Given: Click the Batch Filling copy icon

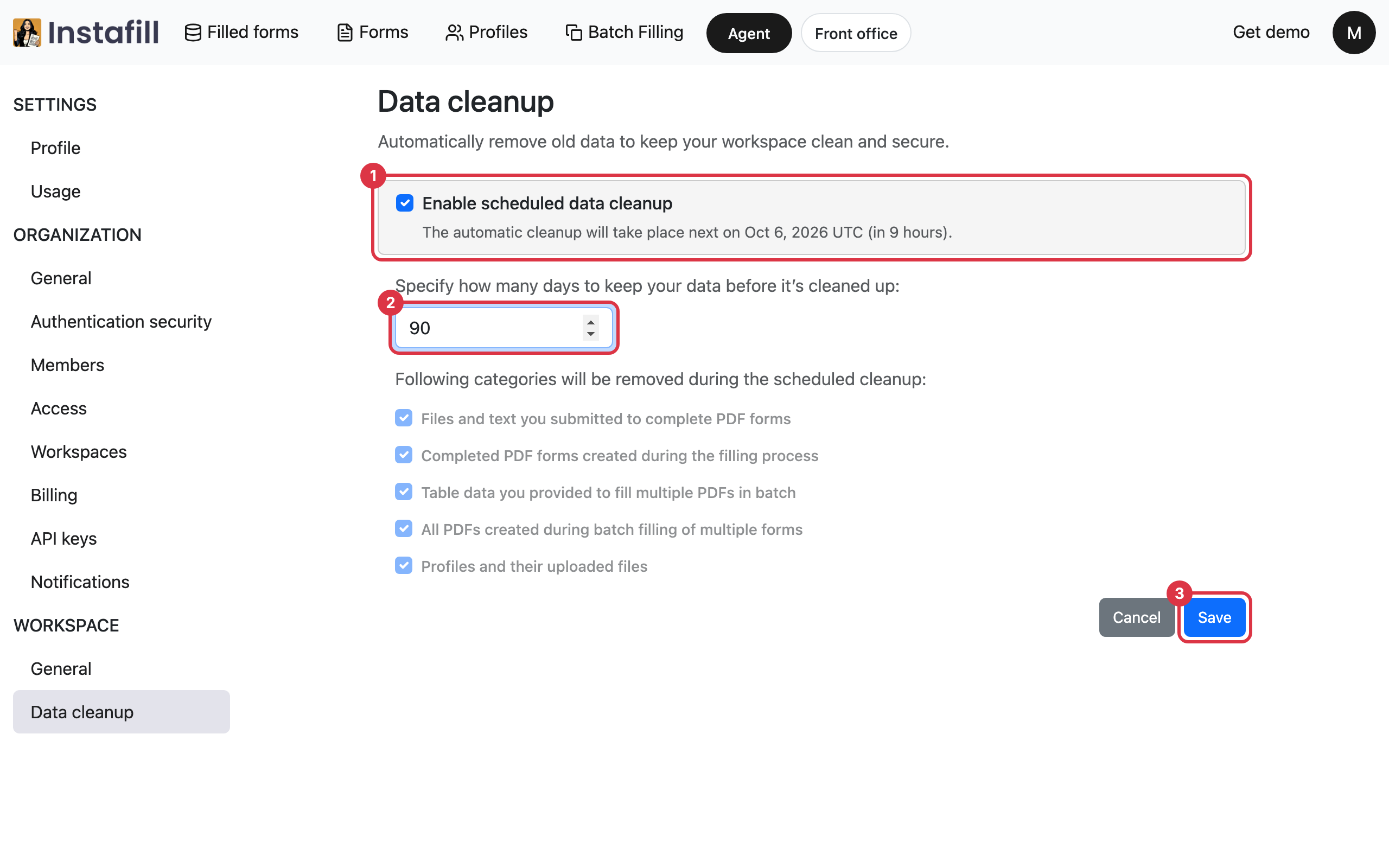Looking at the screenshot, I should click(574, 33).
